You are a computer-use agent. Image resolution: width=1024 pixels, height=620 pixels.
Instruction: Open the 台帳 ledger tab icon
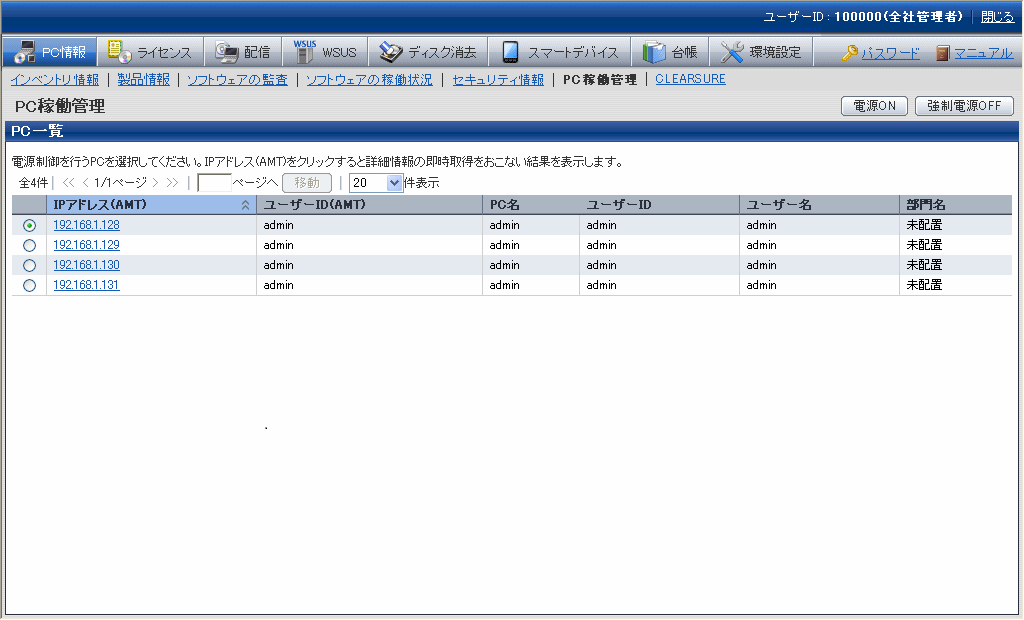(654, 52)
